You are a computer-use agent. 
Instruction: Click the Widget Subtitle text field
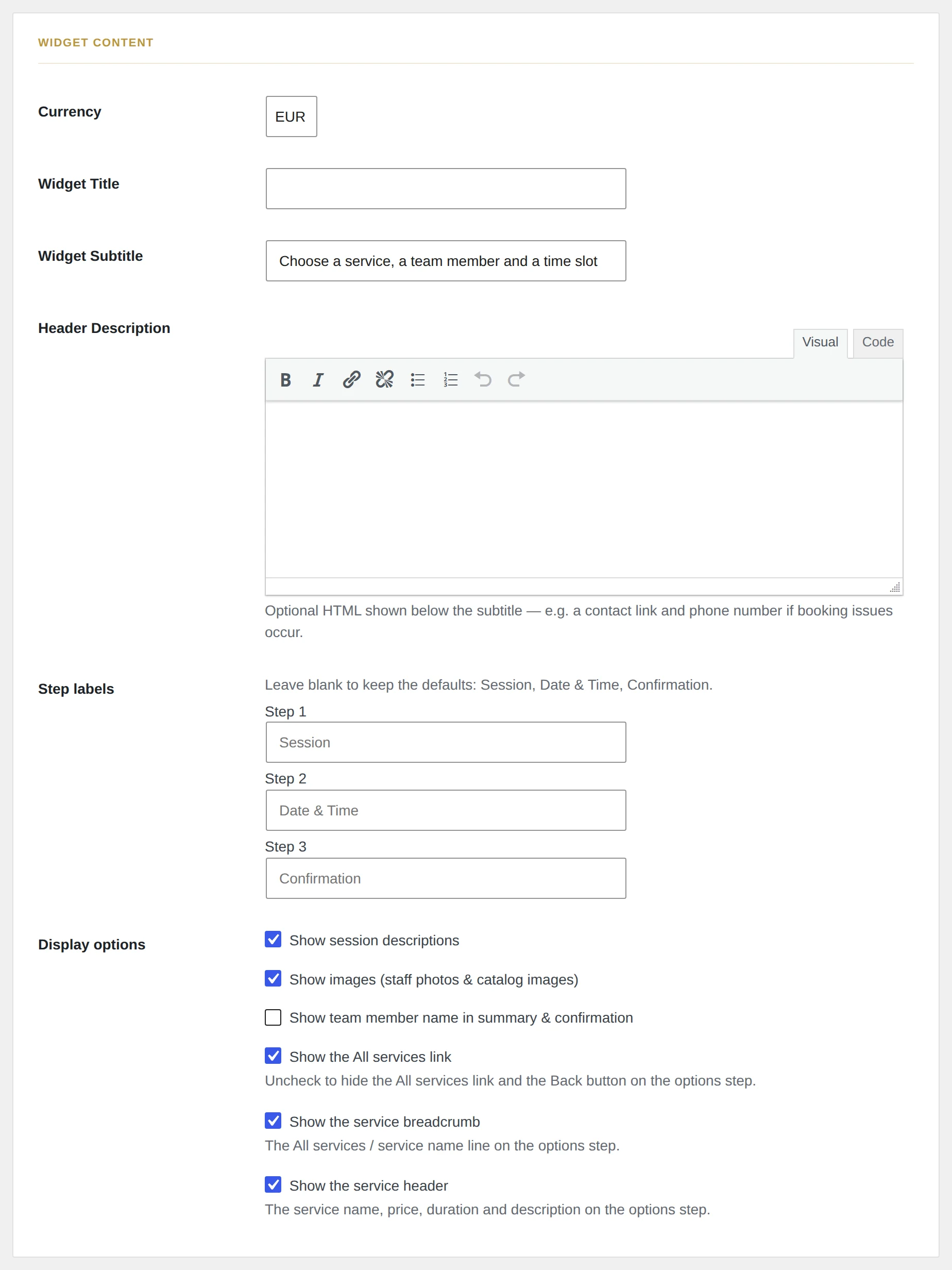click(x=446, y=261)
